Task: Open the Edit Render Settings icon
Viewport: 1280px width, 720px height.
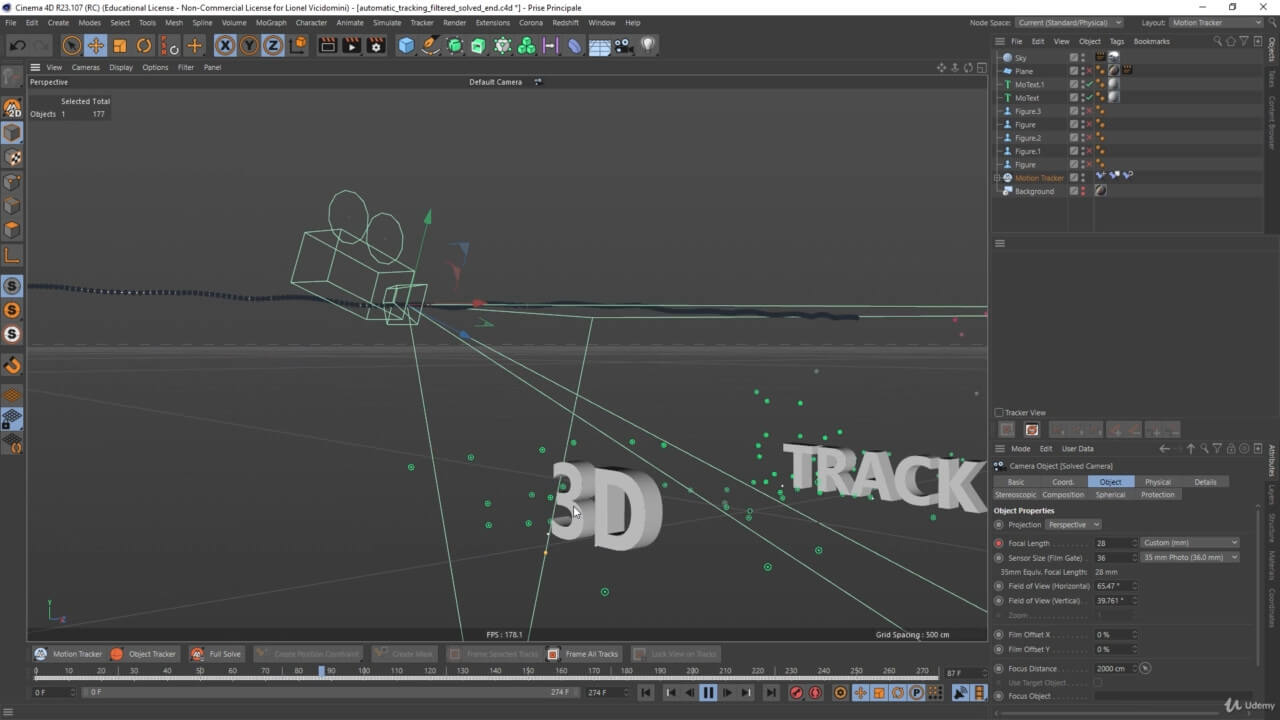Action: tap(376, 45)
